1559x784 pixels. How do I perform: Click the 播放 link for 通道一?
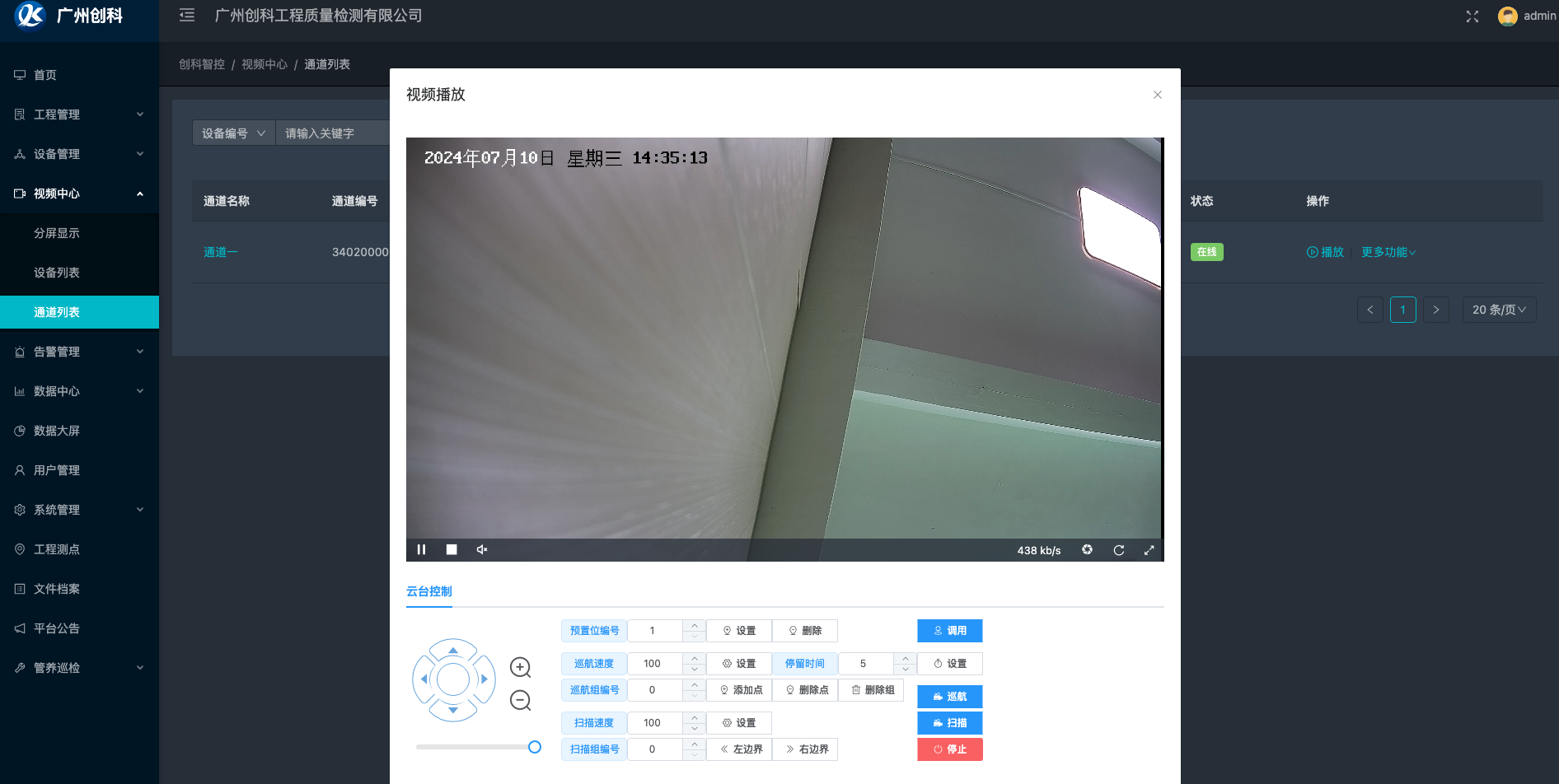point(1325,252)
